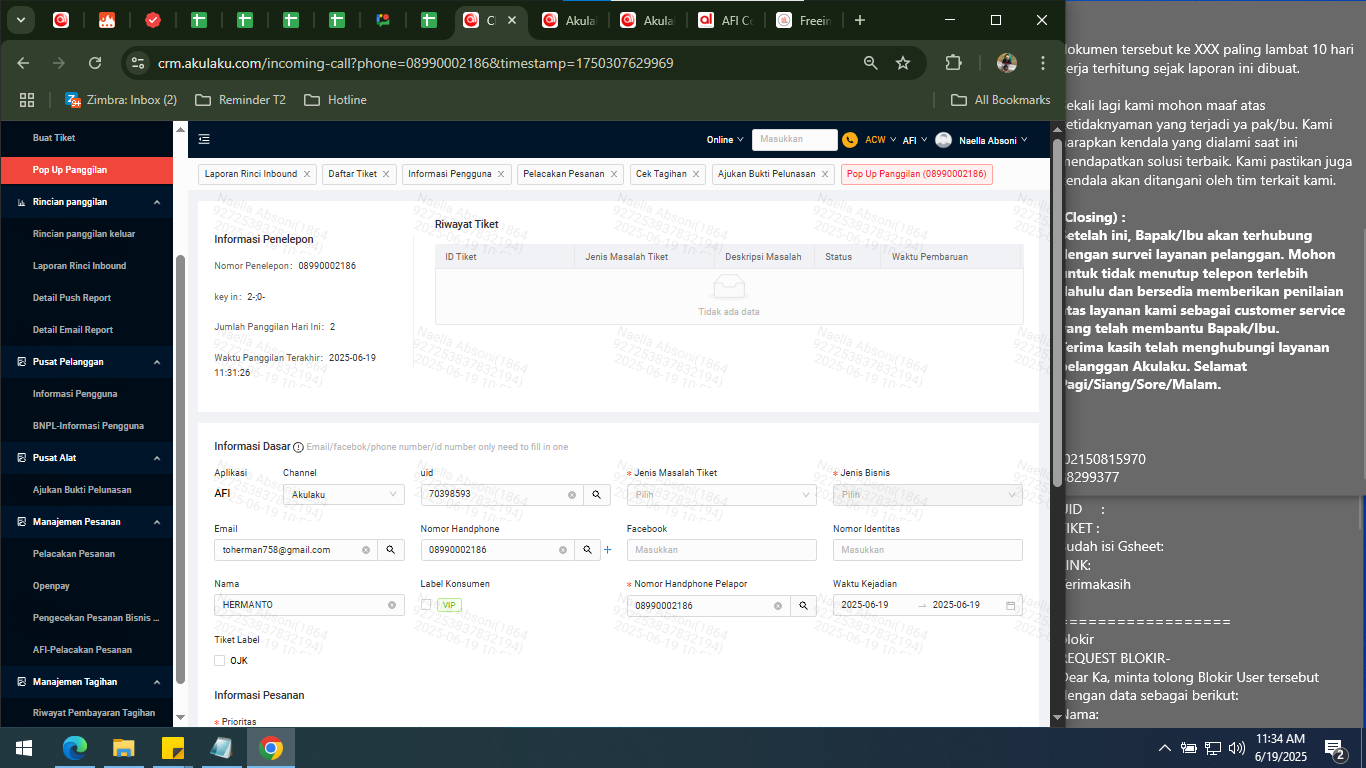The image size is (1366, 768).
Task: Go back to the previous page
Action: click(24, 63)
